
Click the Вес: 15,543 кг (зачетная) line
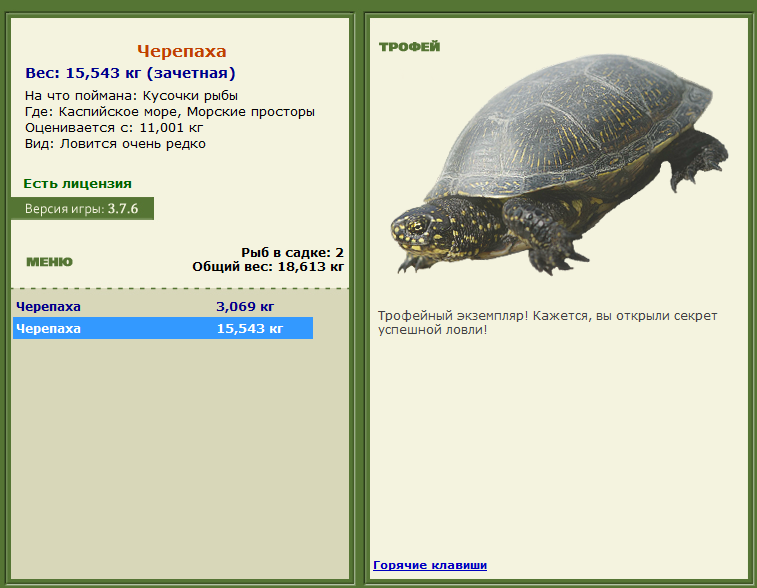pos(130,73)
